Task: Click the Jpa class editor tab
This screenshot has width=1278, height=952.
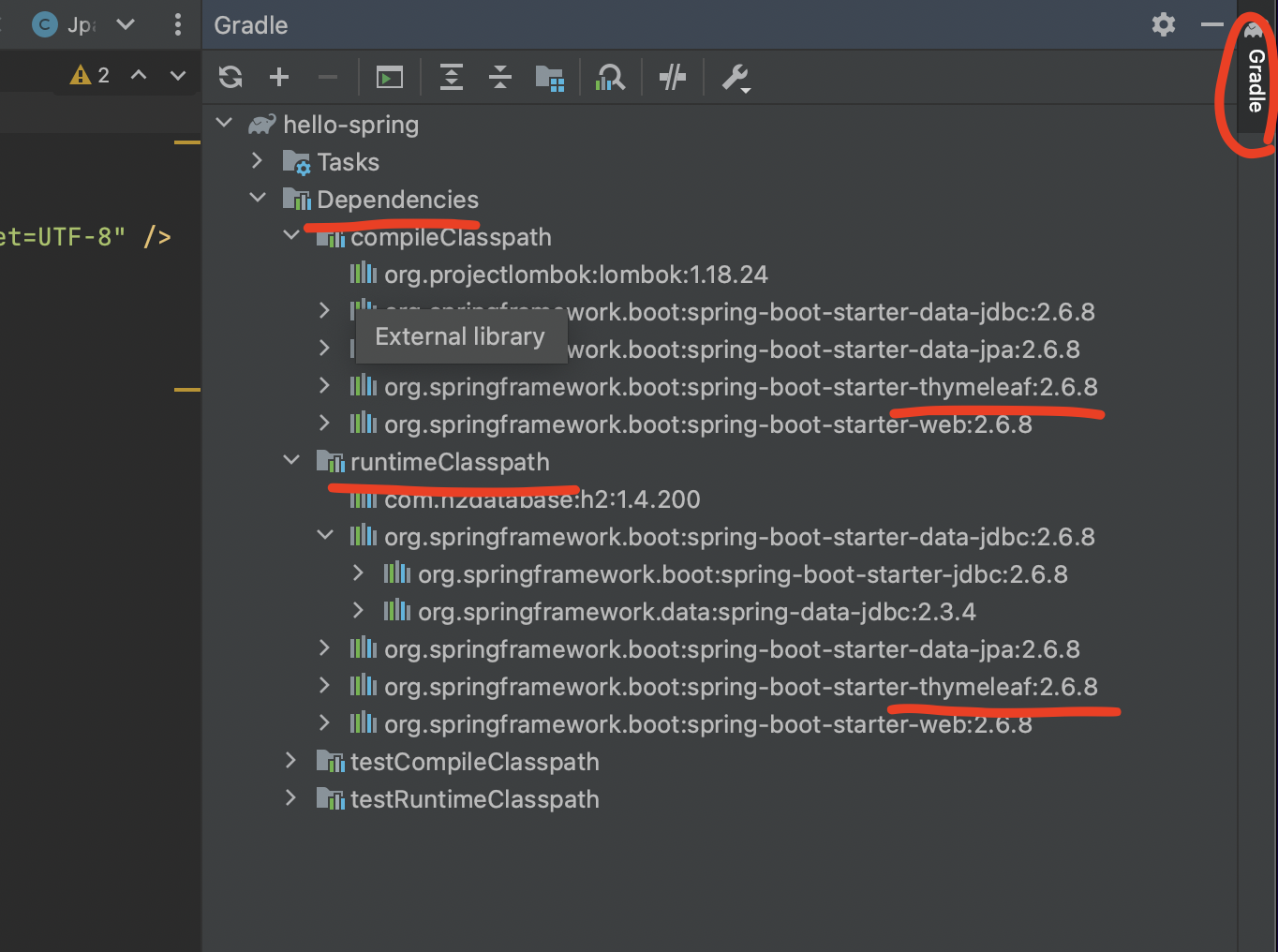Action: (x=63, y=24)
